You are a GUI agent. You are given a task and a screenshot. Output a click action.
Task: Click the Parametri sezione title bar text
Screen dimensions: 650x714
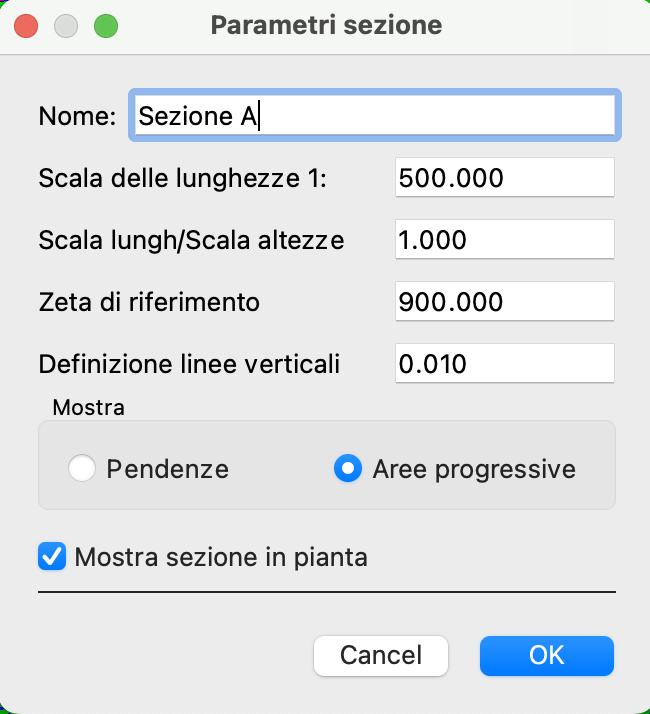tap(326, 25)
